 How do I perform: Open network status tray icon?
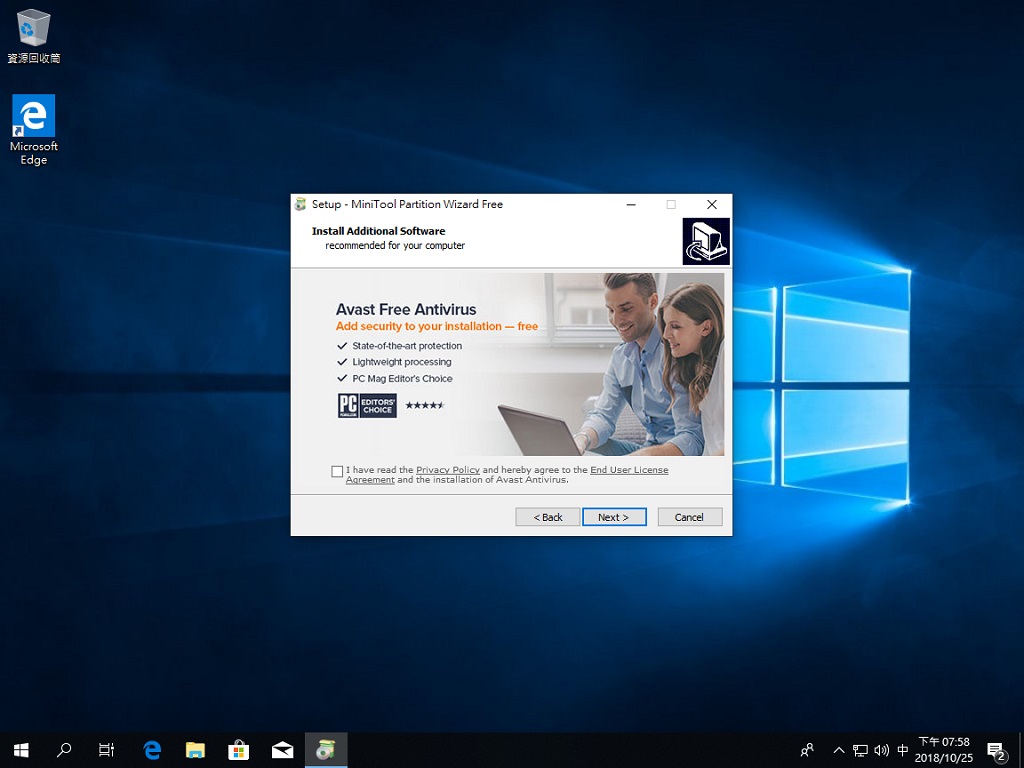point(860,750)
